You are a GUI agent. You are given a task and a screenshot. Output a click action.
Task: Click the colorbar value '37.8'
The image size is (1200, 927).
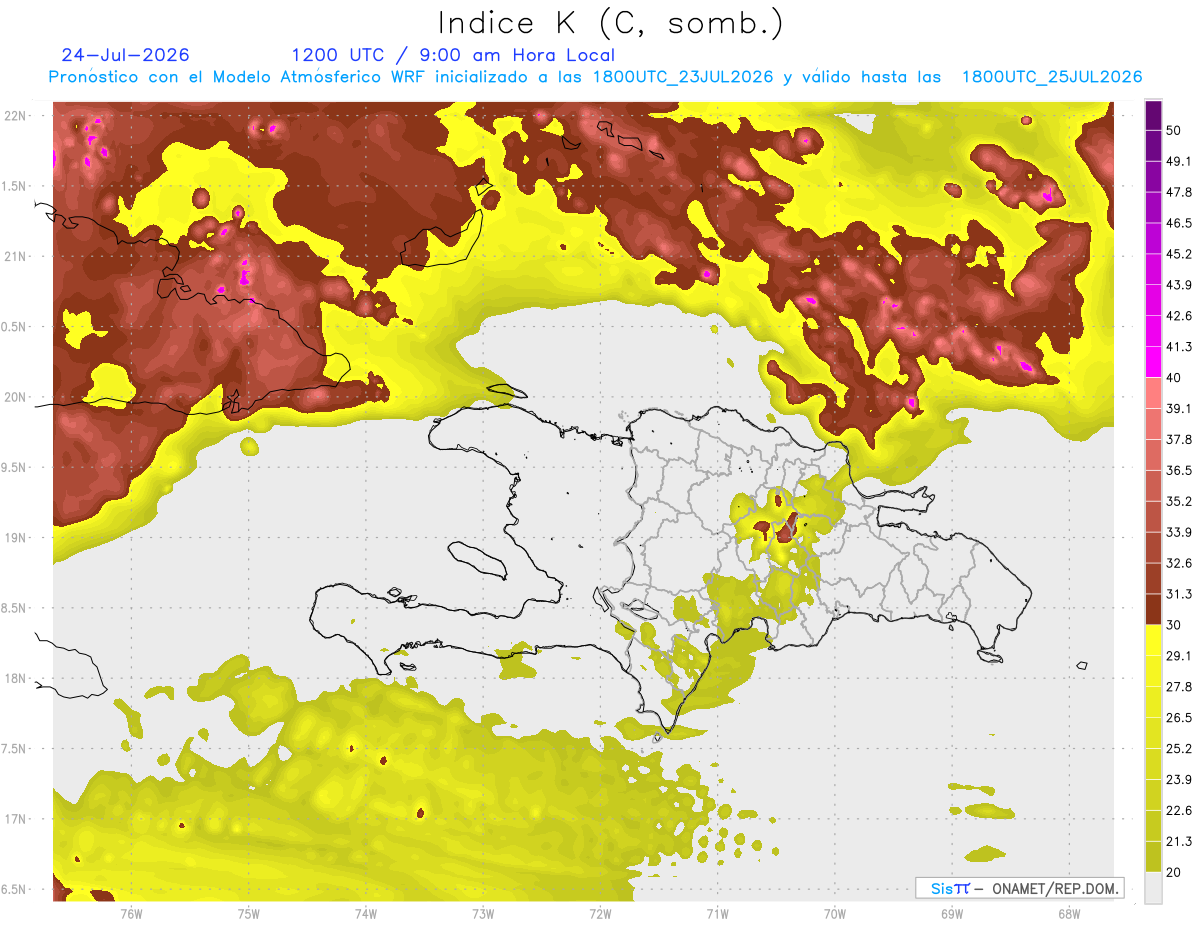click(1178, 439)
